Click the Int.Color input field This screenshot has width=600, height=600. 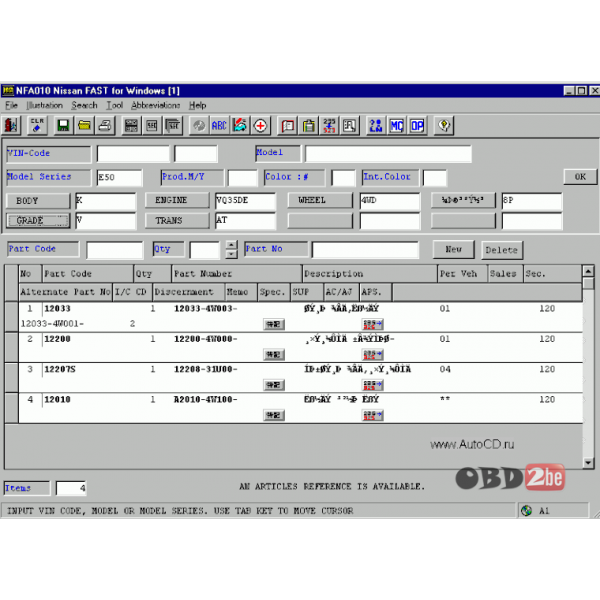(x=435, y=178)
